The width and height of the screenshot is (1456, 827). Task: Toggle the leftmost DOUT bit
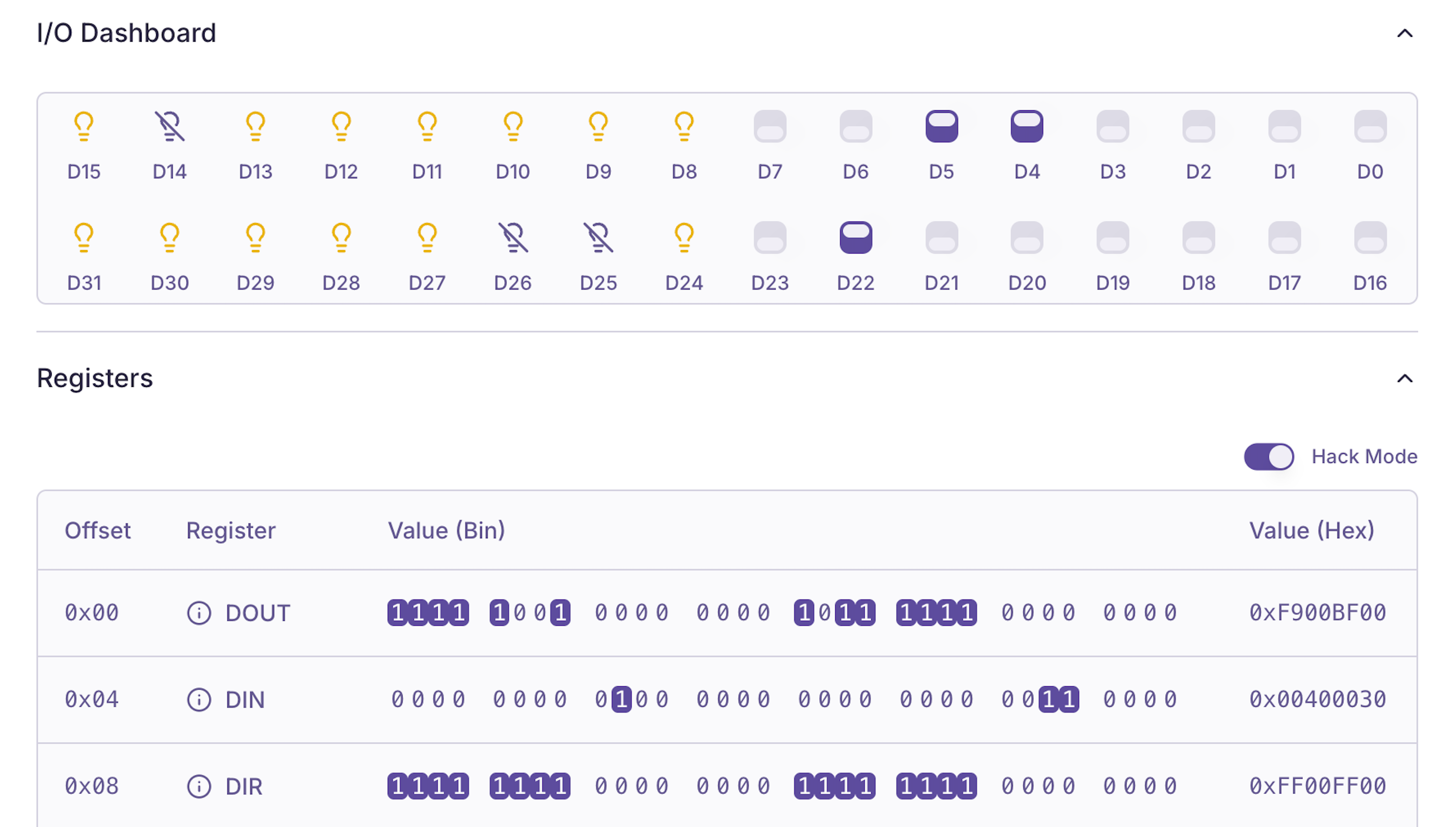tap(398, 613)
